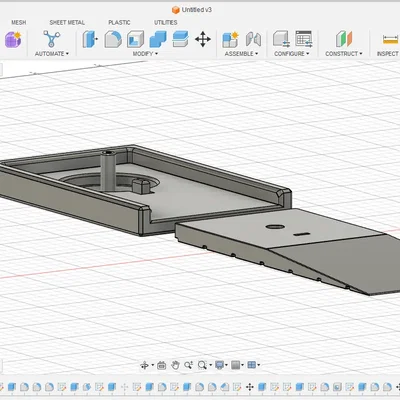The width and height of the screenshot is (400, 400).
Task: Activate the Pan hand tool
Action: tap(175, 365)
